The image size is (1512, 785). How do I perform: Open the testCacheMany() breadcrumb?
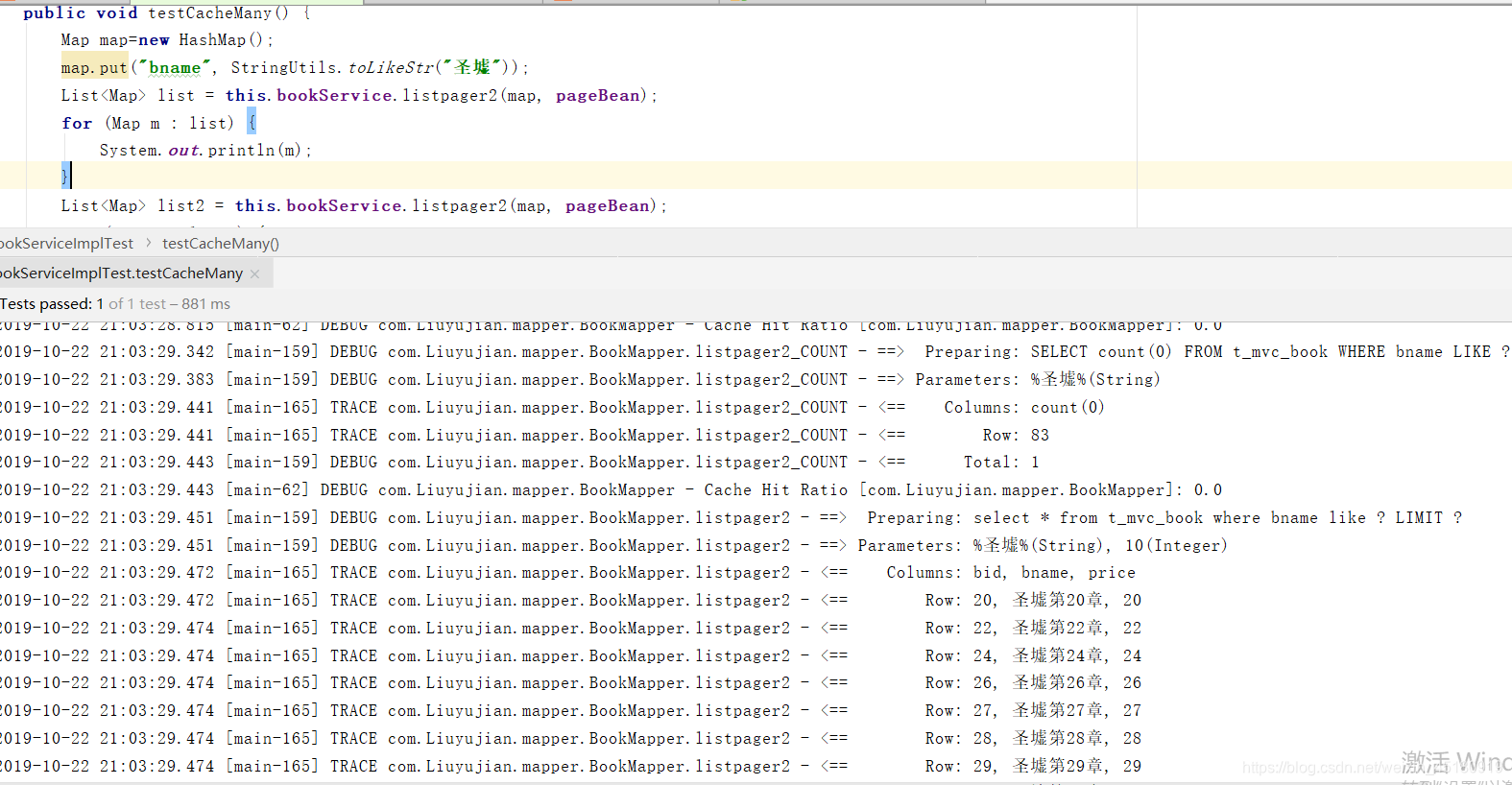[221, 244]
